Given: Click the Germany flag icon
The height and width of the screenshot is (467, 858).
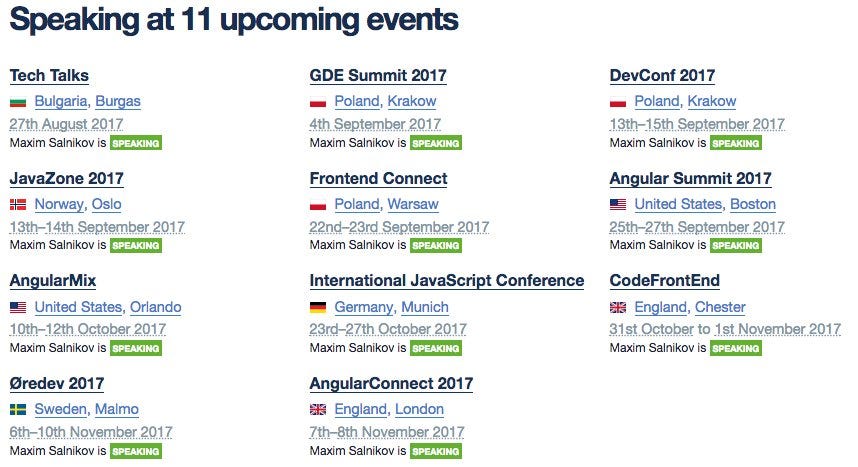Looking at the screenshot, I should point(318,308).
